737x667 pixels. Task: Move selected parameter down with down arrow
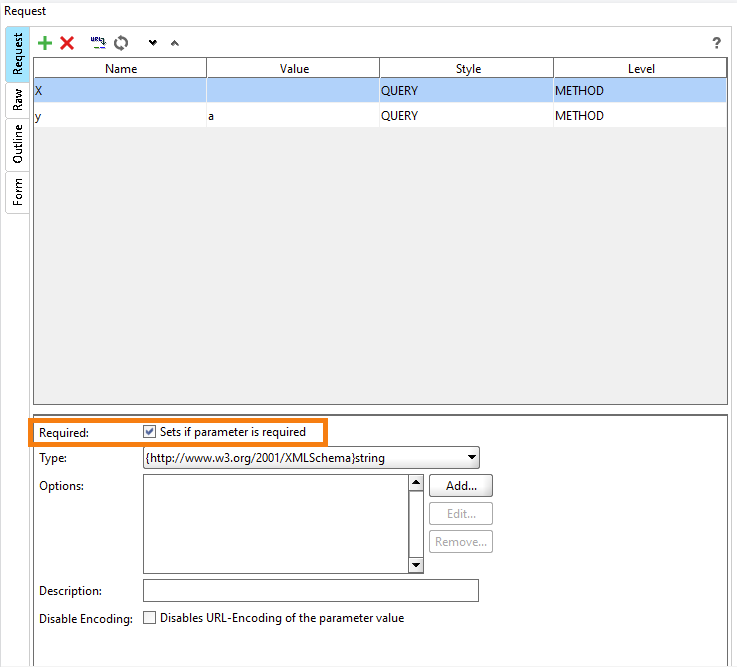point(153,43)
